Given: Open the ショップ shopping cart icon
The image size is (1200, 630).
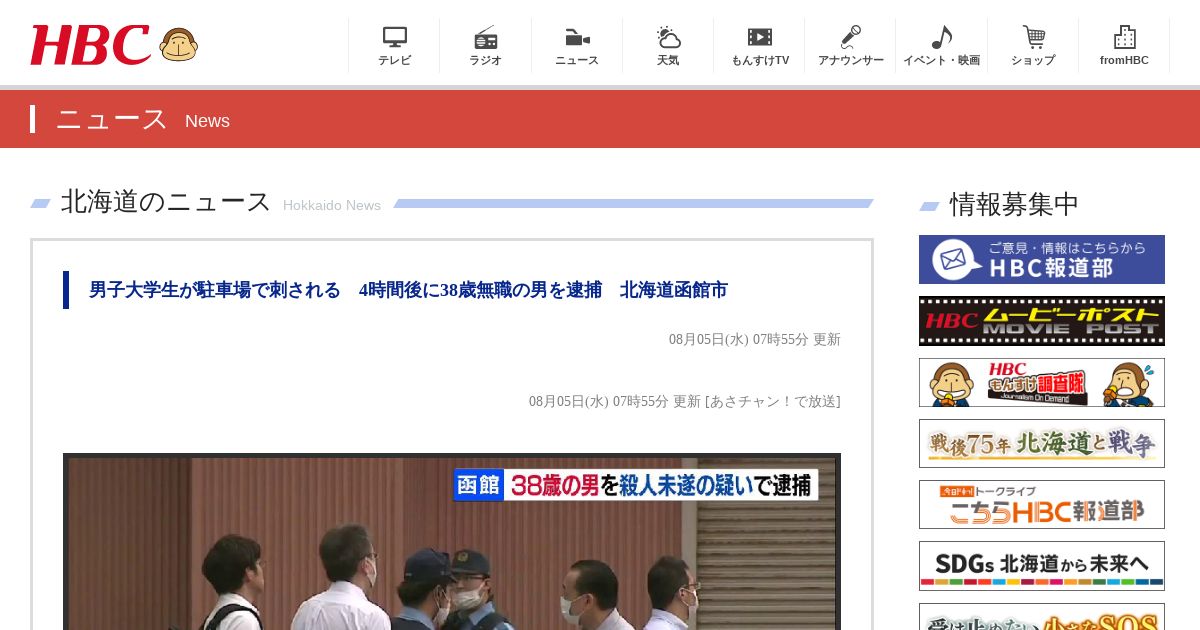Looking at the screenshot, I should click(x=1033, y=37).
